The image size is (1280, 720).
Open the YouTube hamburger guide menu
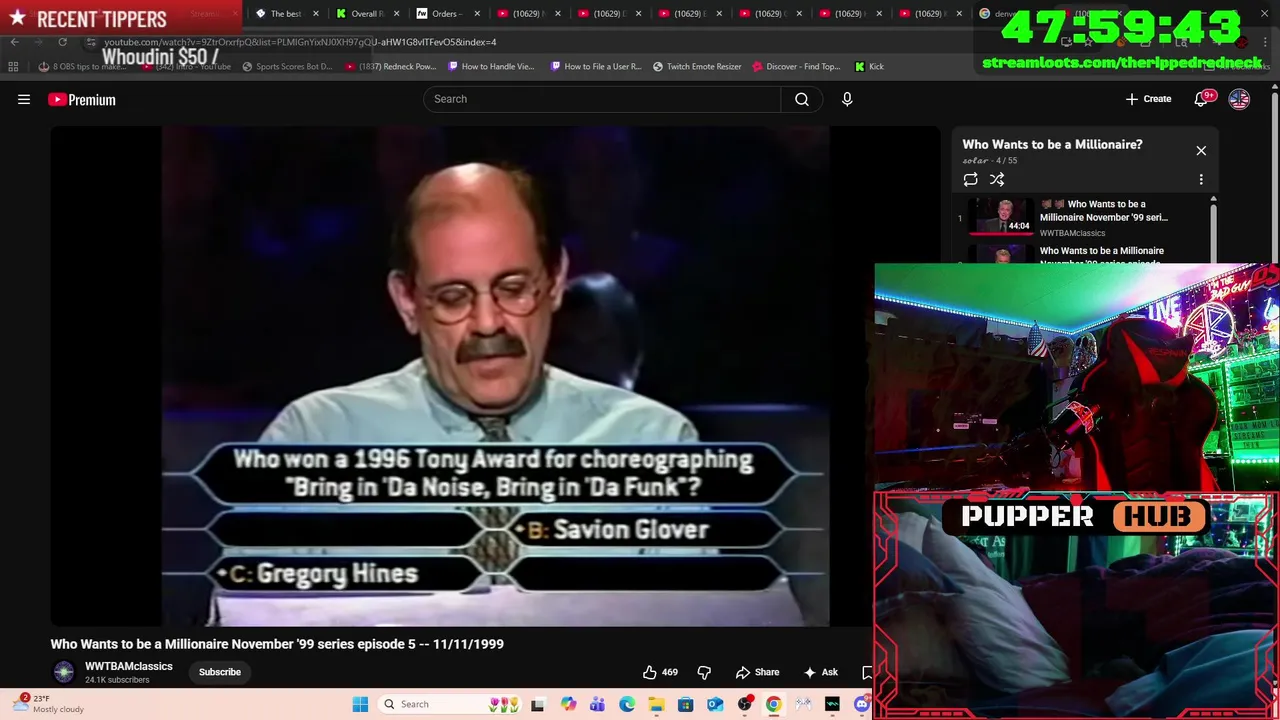pyautogui.click(x=24, y=99)
